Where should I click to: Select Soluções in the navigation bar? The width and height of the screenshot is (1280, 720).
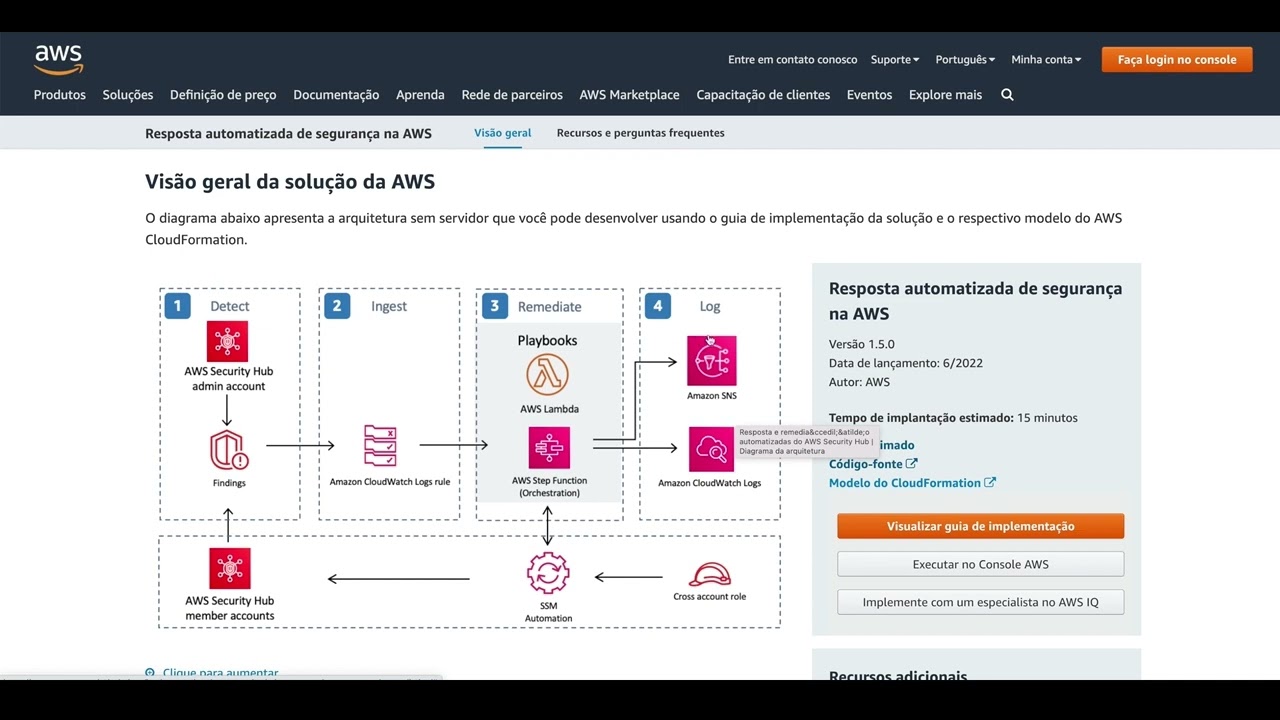coord(128,95)
